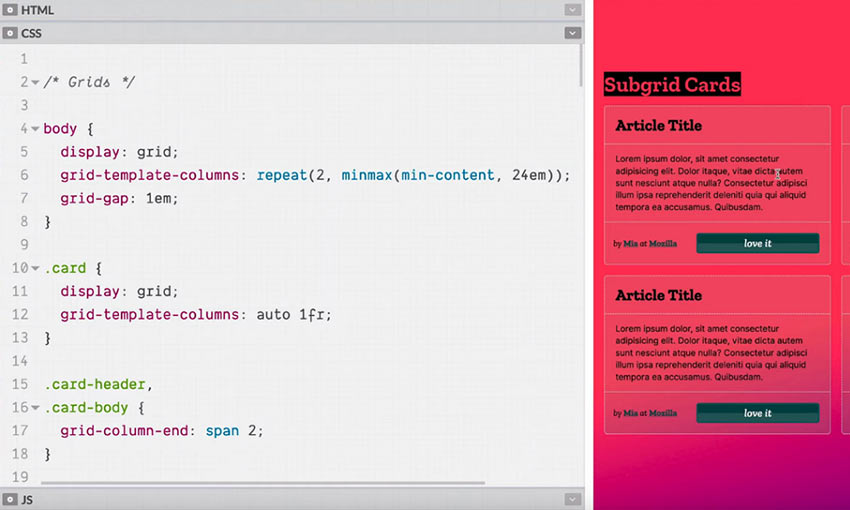
Task: Click the '24em' value on line 6
Action: [529, 175]
